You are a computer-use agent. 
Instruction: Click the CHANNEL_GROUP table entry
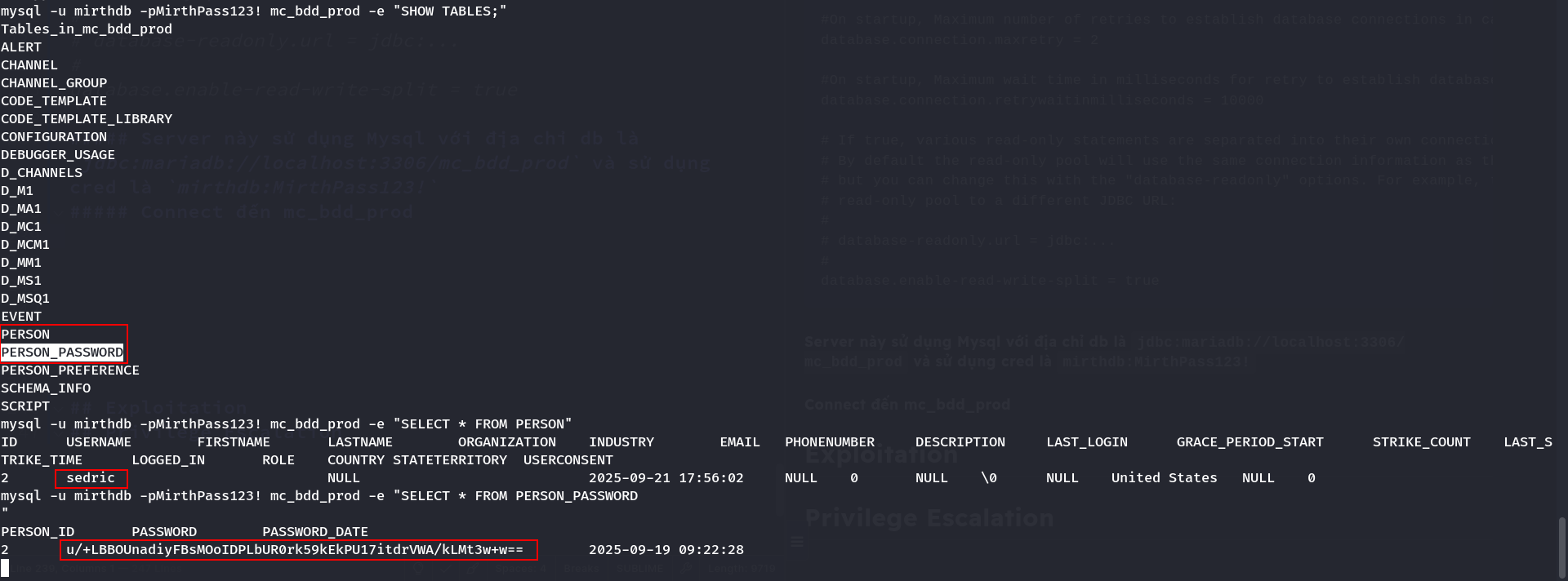click(54, 83)
